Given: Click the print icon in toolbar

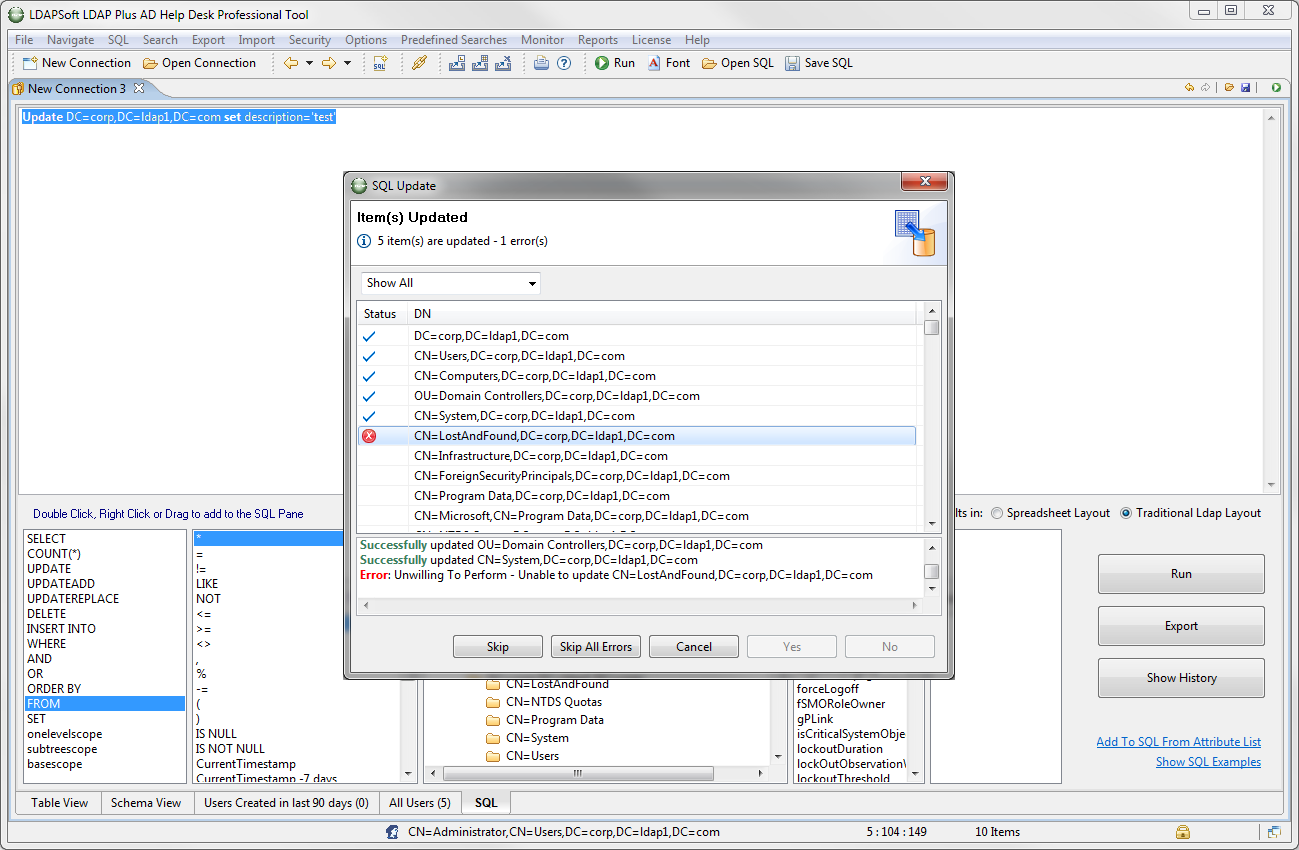Looking at the screenshot, I should (x=541, y=63).
